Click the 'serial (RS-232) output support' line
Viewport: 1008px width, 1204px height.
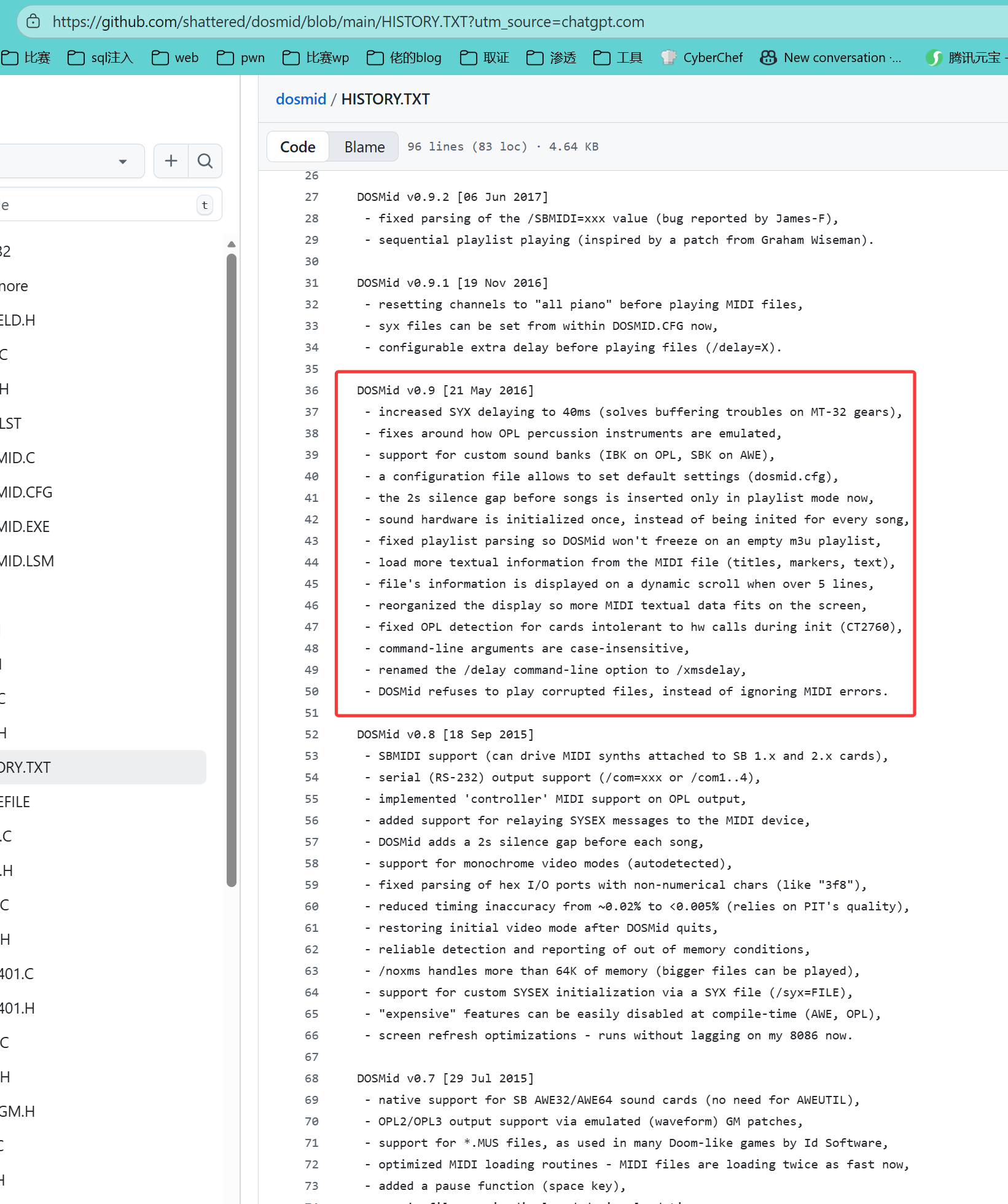(562, 778)
